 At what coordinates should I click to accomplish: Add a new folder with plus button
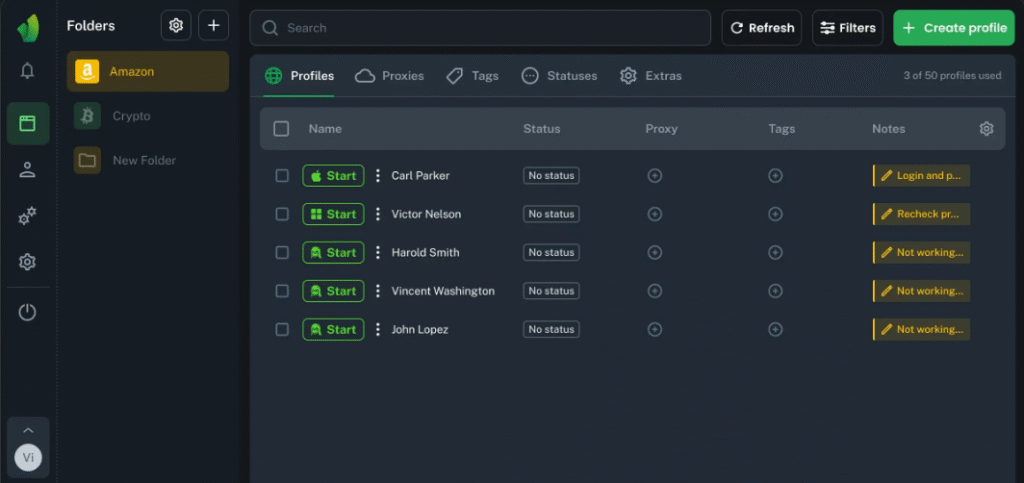[213, 26]
